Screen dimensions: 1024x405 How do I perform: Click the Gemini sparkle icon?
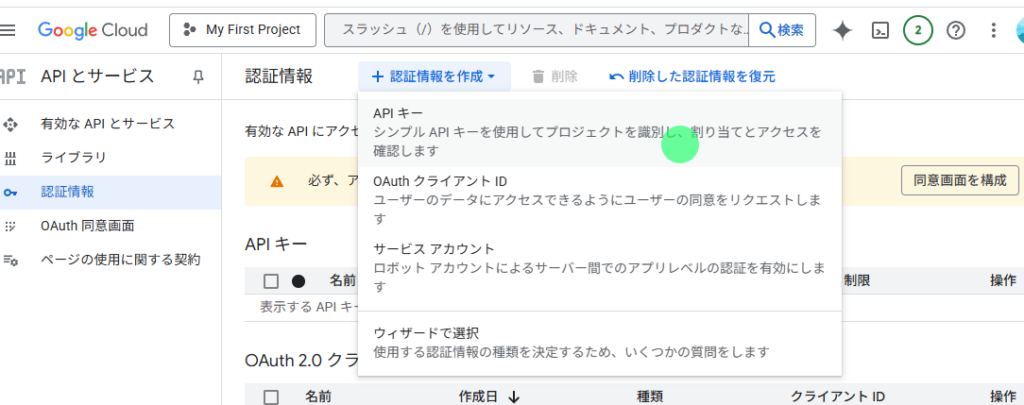[842, 30]
